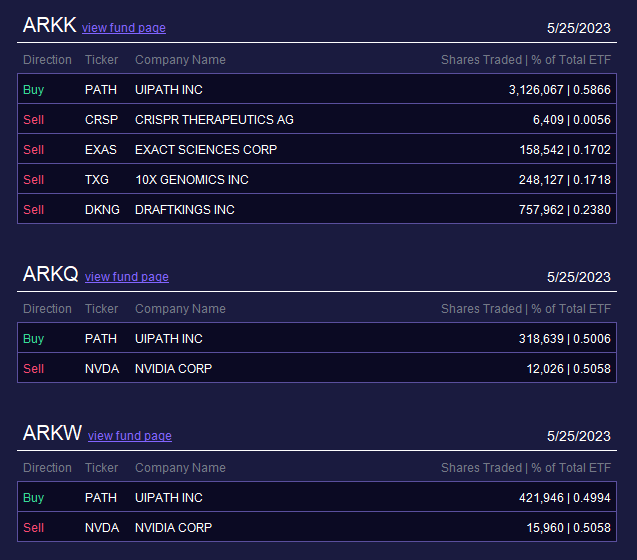637x560 pixels.
Task: Click the EXAS ticker
Action: 101,150
